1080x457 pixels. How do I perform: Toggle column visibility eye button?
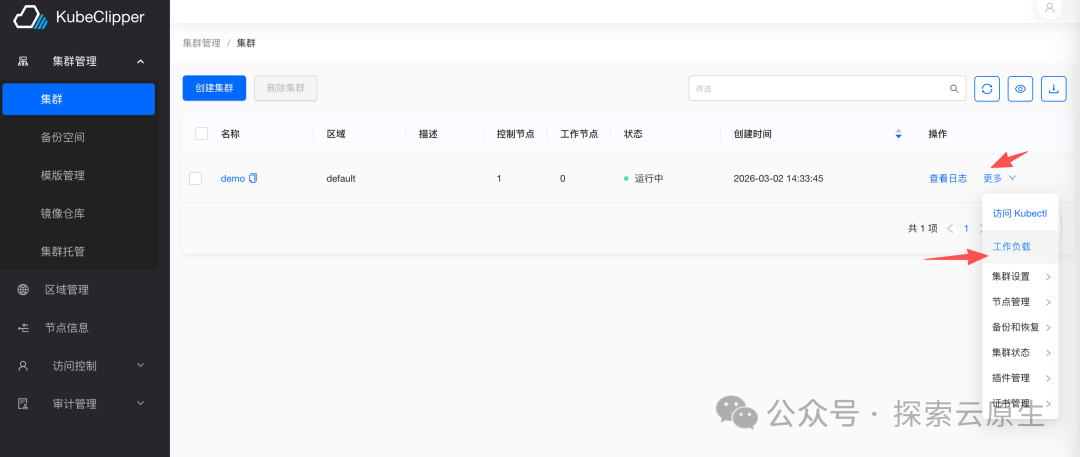[1021, 89]
